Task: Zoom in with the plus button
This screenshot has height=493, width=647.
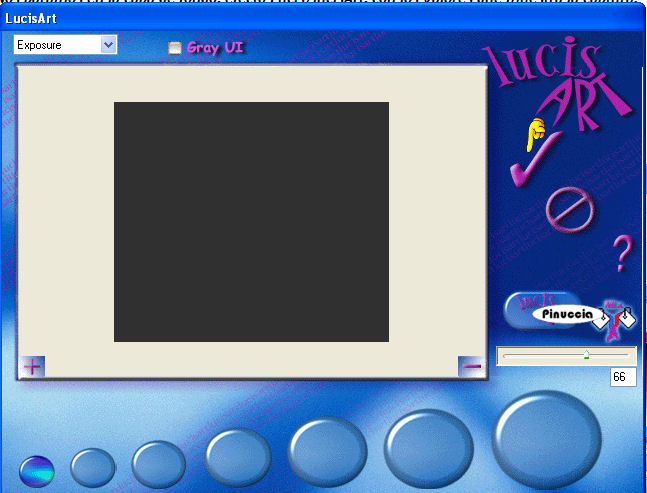Action: (32, 366)
